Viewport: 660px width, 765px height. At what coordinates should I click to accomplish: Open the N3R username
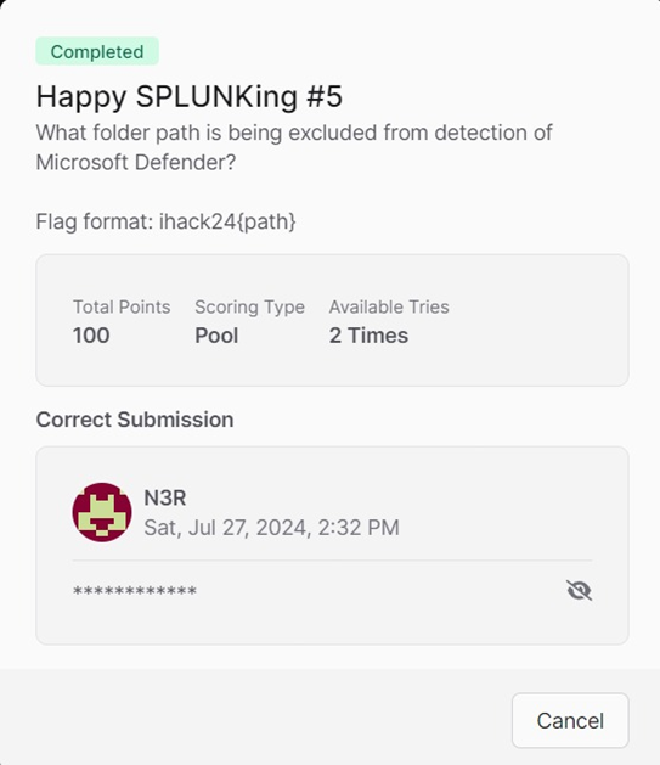pos(165,499)
